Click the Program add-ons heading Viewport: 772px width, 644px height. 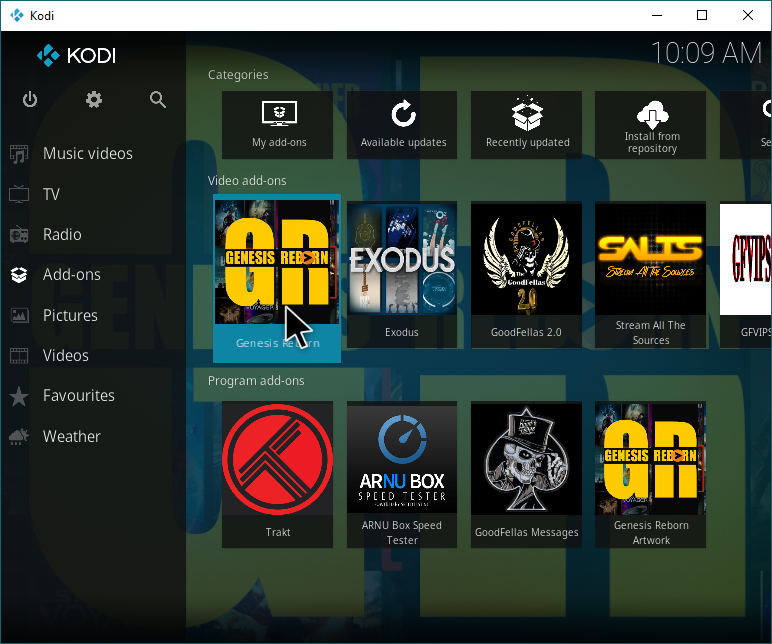pos(256,381)
